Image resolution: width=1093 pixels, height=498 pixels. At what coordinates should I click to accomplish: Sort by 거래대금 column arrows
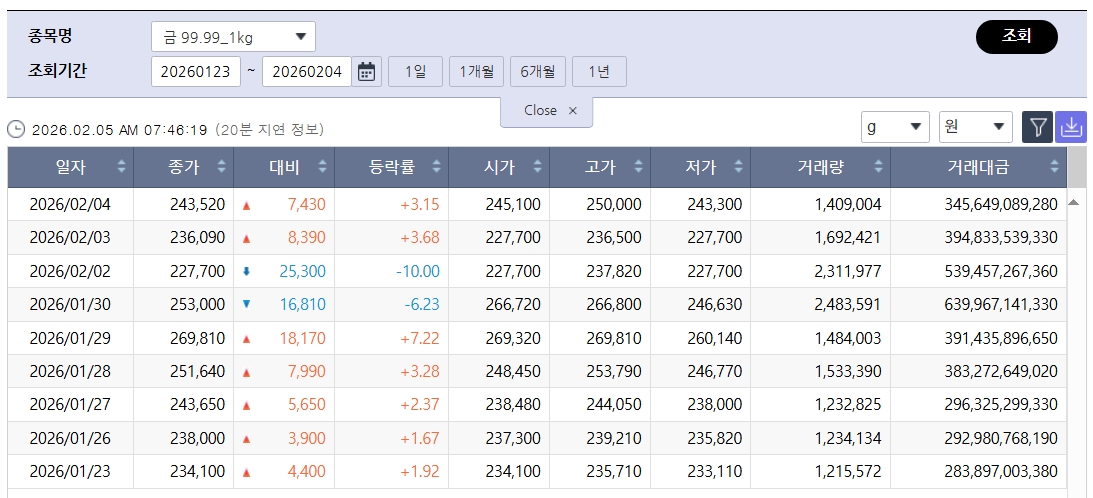[1054, 167]
